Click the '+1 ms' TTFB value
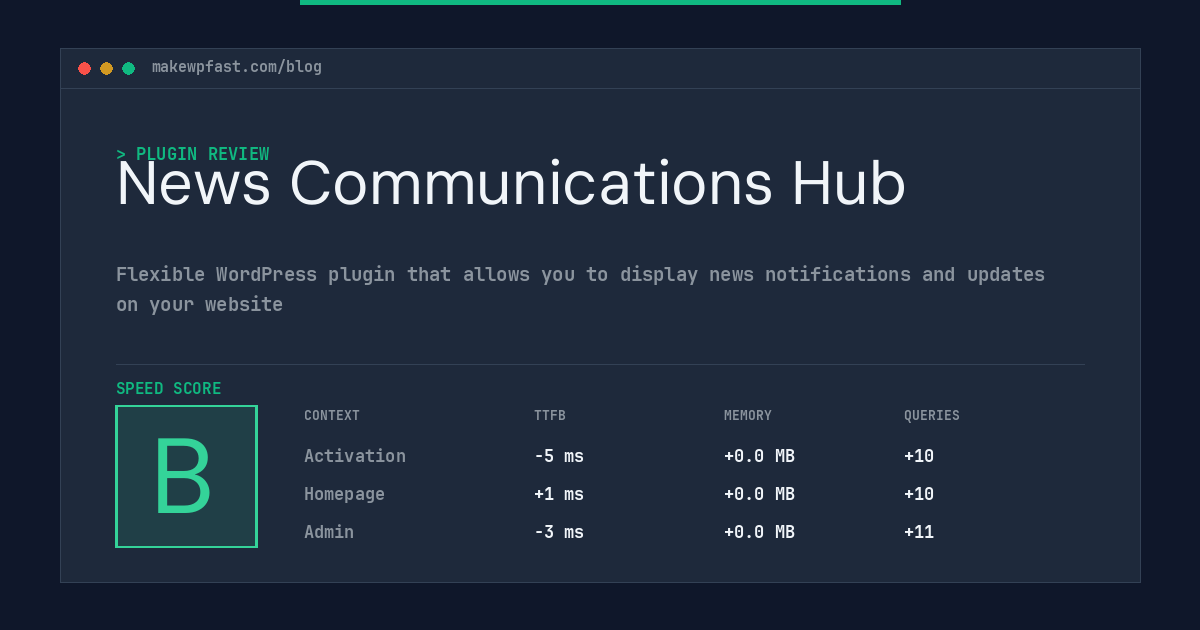The width and height of the screenshot is (1200, 630). (559, 494)
